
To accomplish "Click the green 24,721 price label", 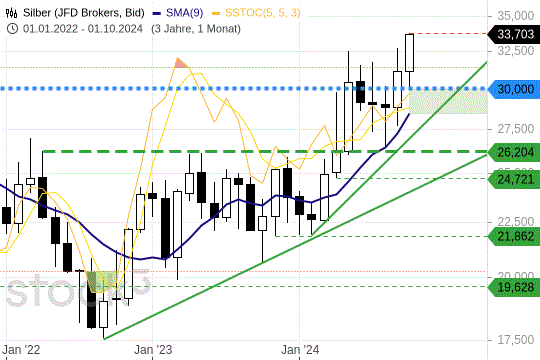I will point(515,179).
